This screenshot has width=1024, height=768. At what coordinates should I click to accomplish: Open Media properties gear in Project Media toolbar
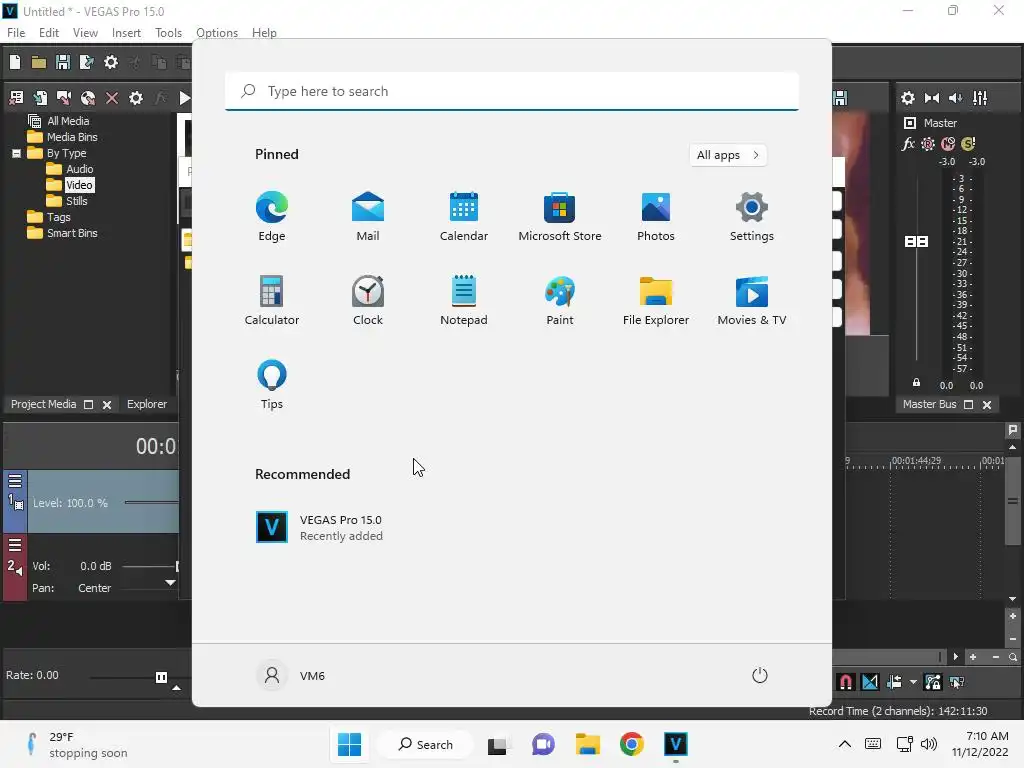(x=136, y=98)
